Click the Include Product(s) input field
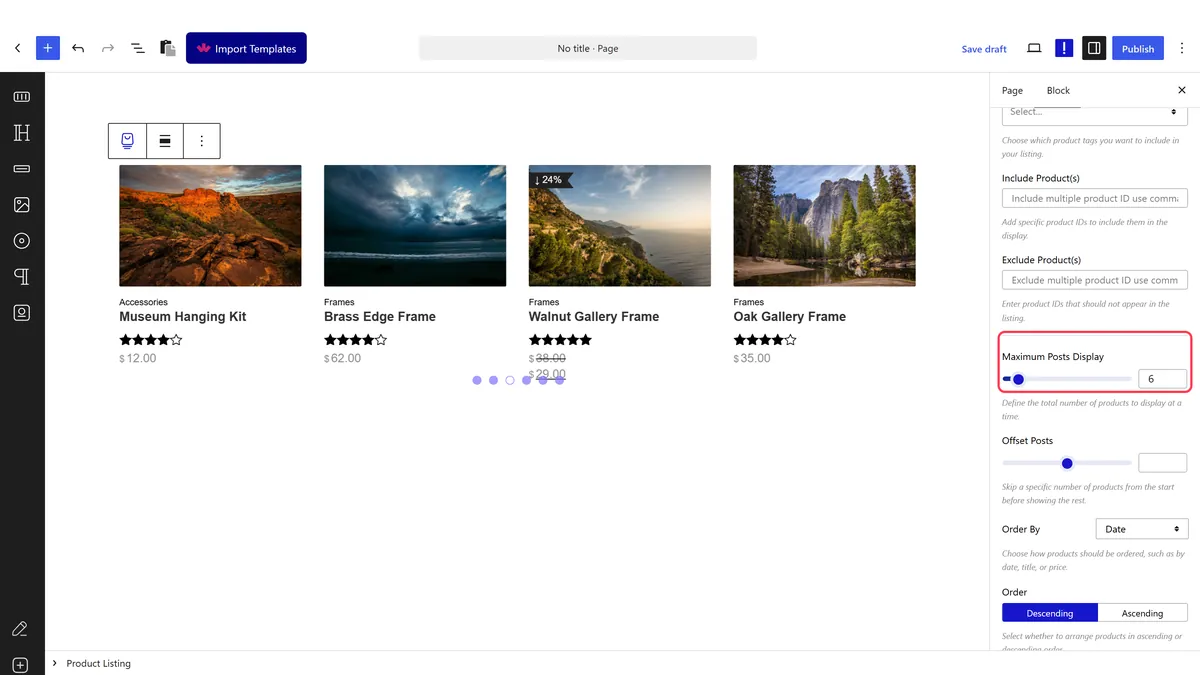The width and height of the screenshot is (1200, 675). (x=1095, y=198)
